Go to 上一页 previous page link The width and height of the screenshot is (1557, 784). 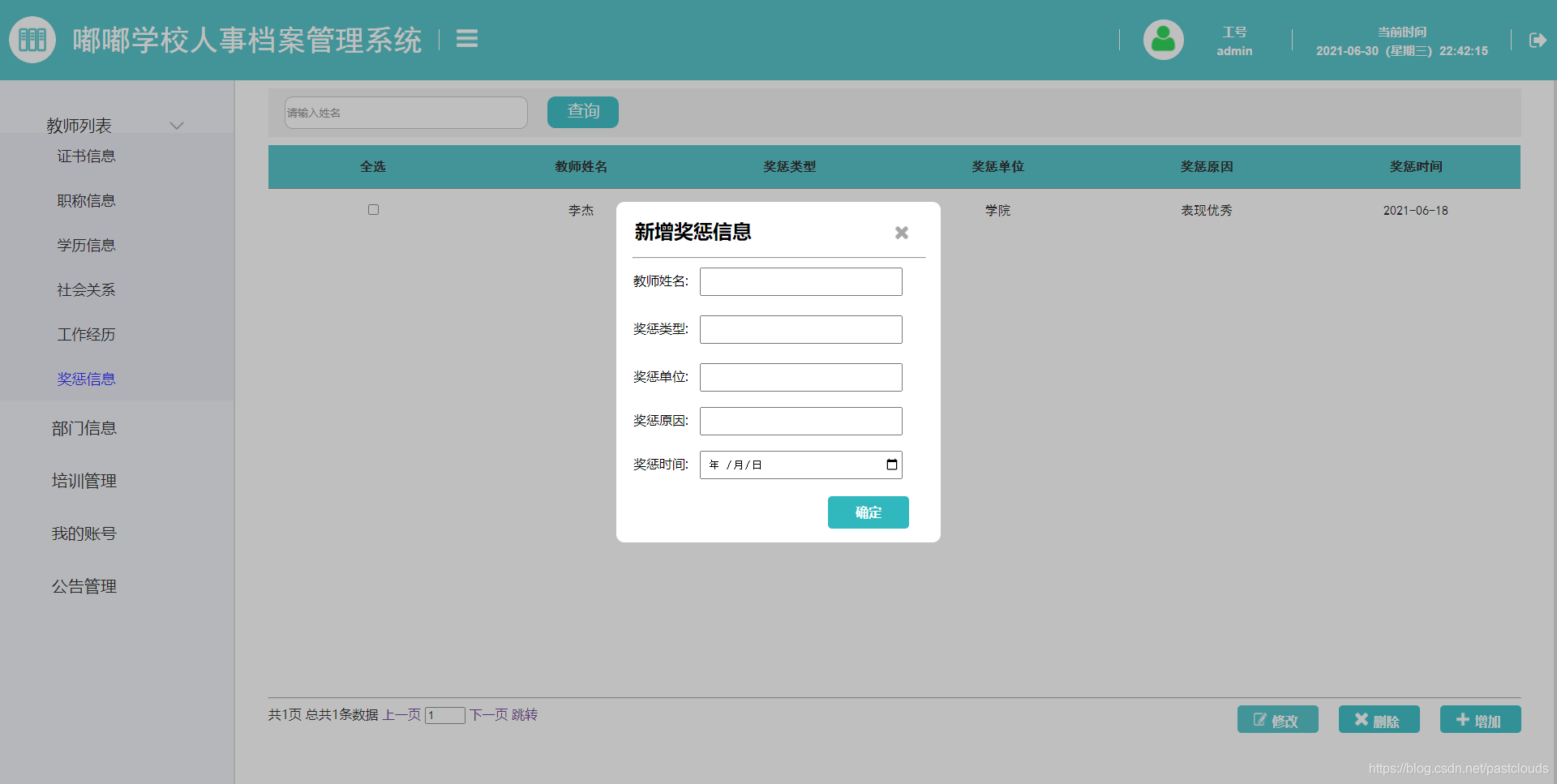coord(402,714)
